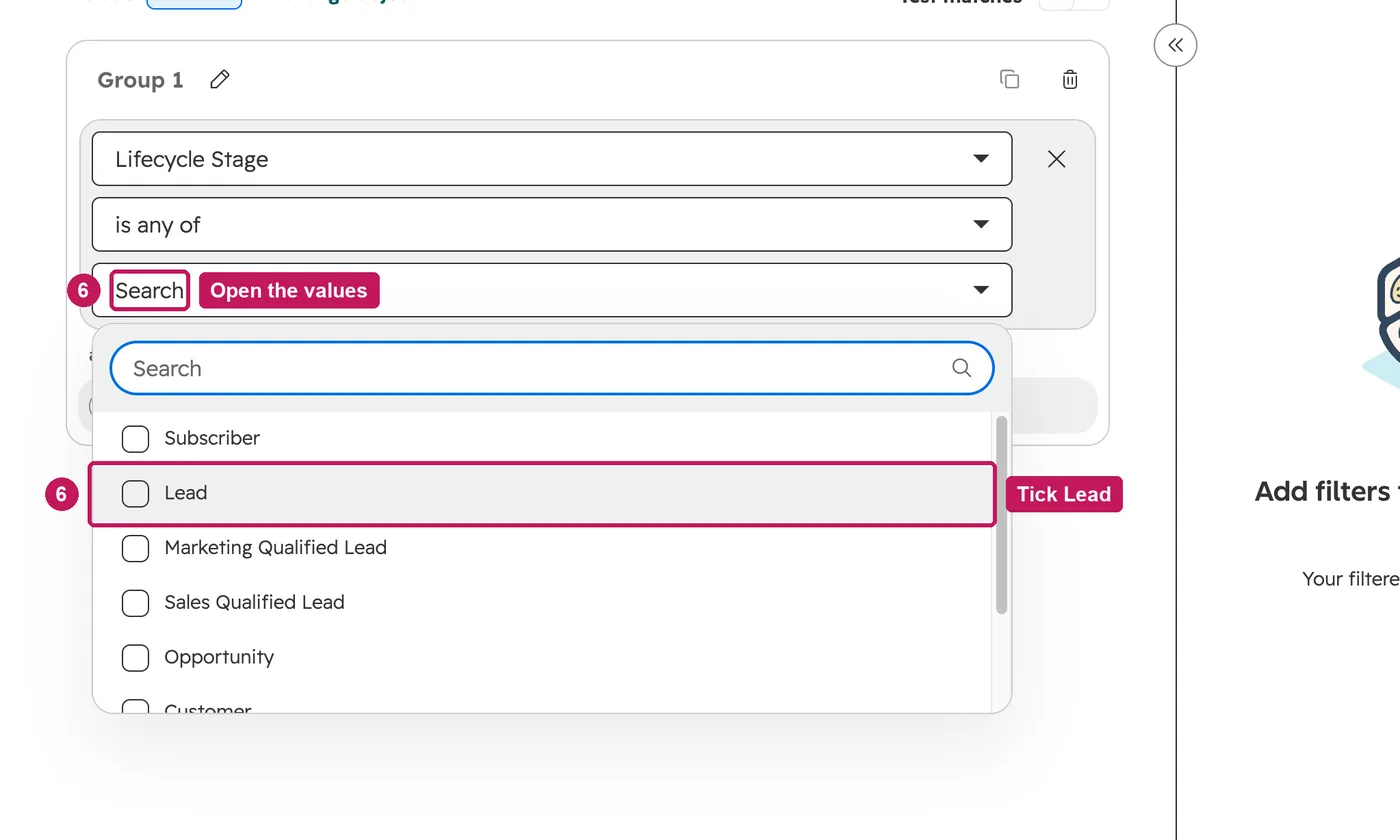Select the Sales Qualified Lead checkbox
This screenshot has height=840, width=1400.
(135, 603)
